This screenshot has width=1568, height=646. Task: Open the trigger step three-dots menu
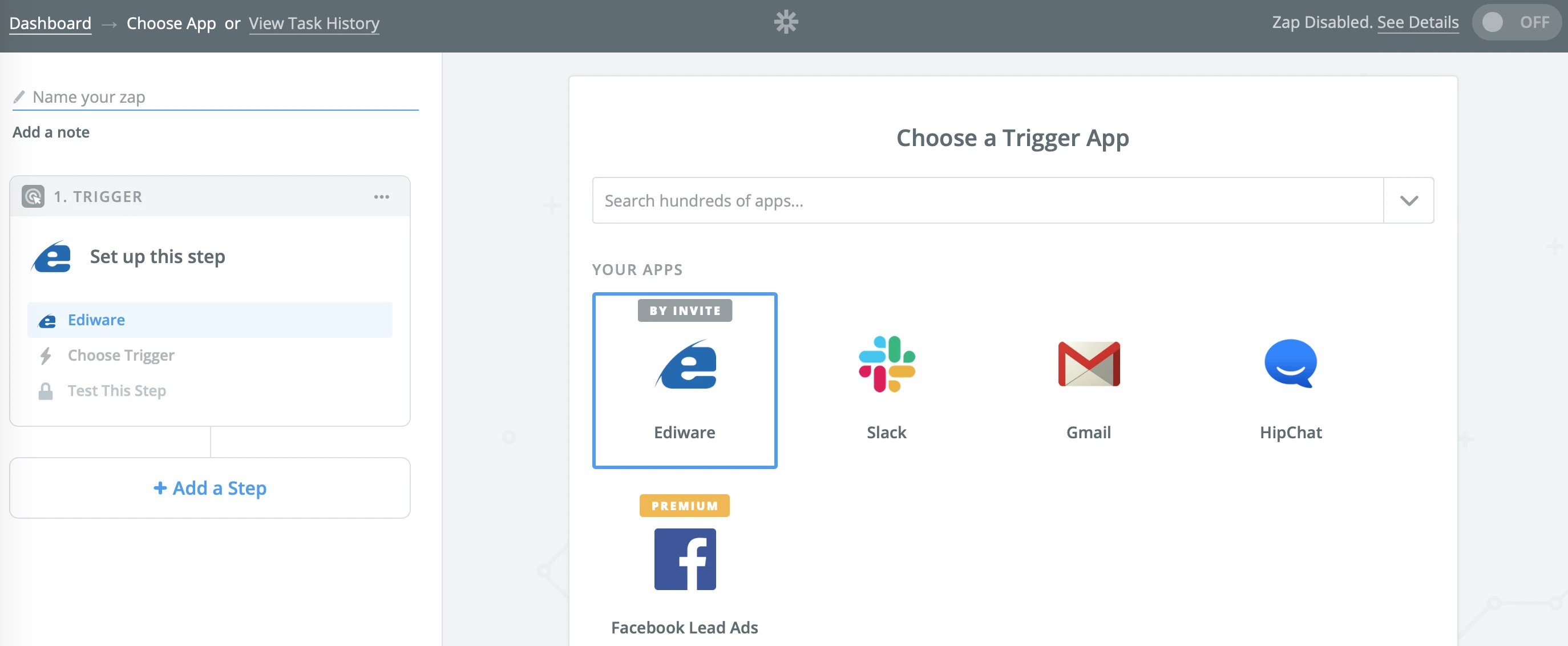382,197
